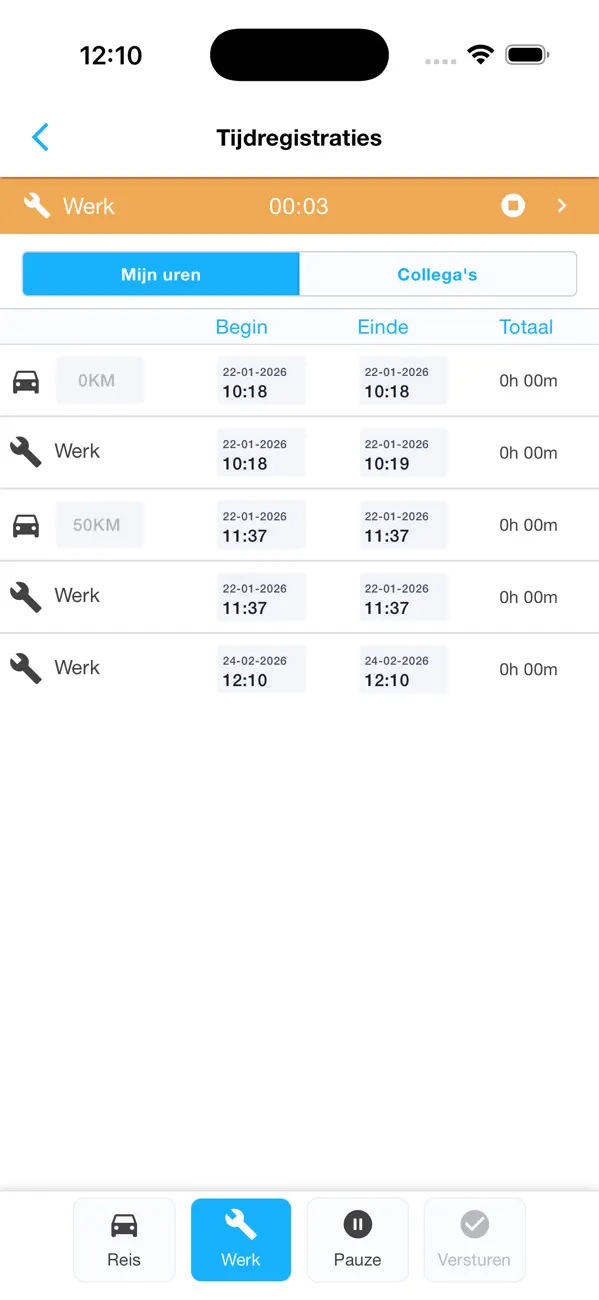Switch to the Mijn uren tab
This screenshot has width=599, height=1300.
pos(160,274)
